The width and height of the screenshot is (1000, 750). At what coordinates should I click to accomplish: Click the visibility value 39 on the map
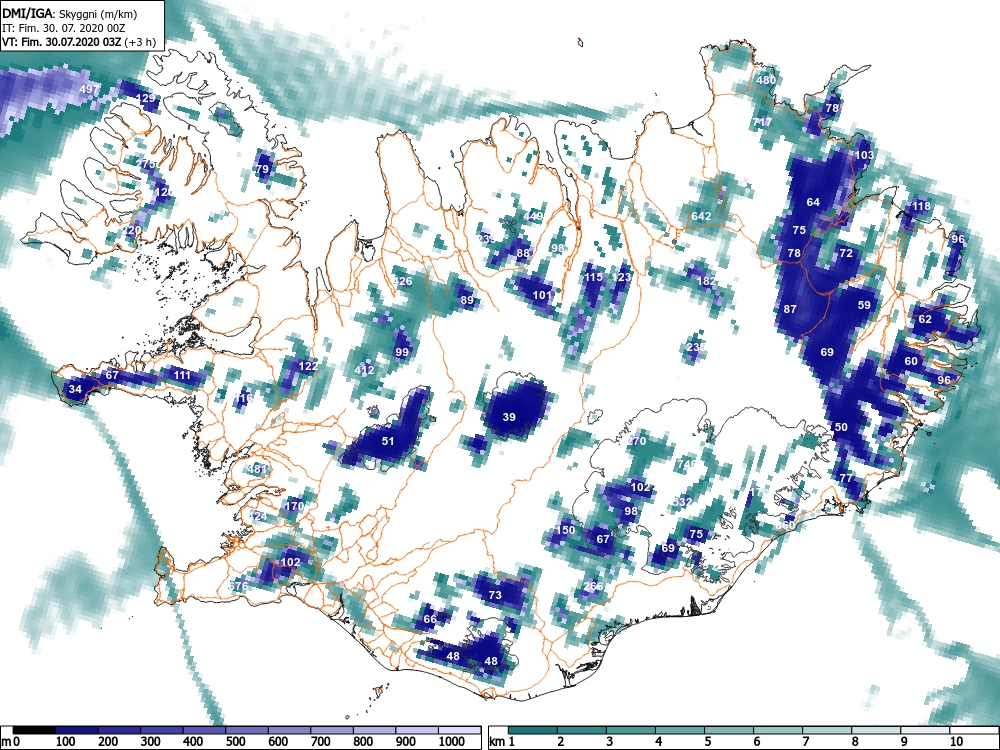tap(509, 417)
